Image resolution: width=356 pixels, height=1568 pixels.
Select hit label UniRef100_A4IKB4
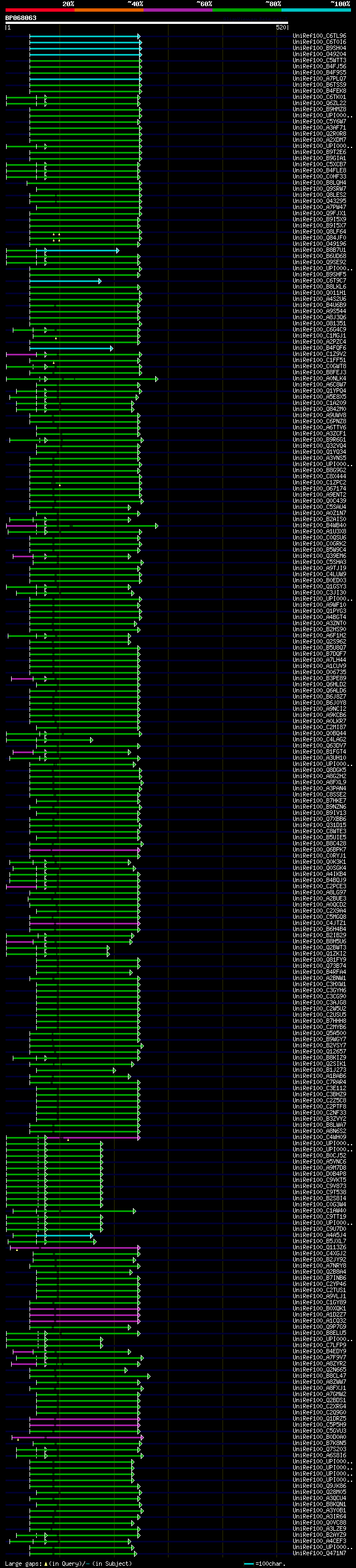[319, 874]
